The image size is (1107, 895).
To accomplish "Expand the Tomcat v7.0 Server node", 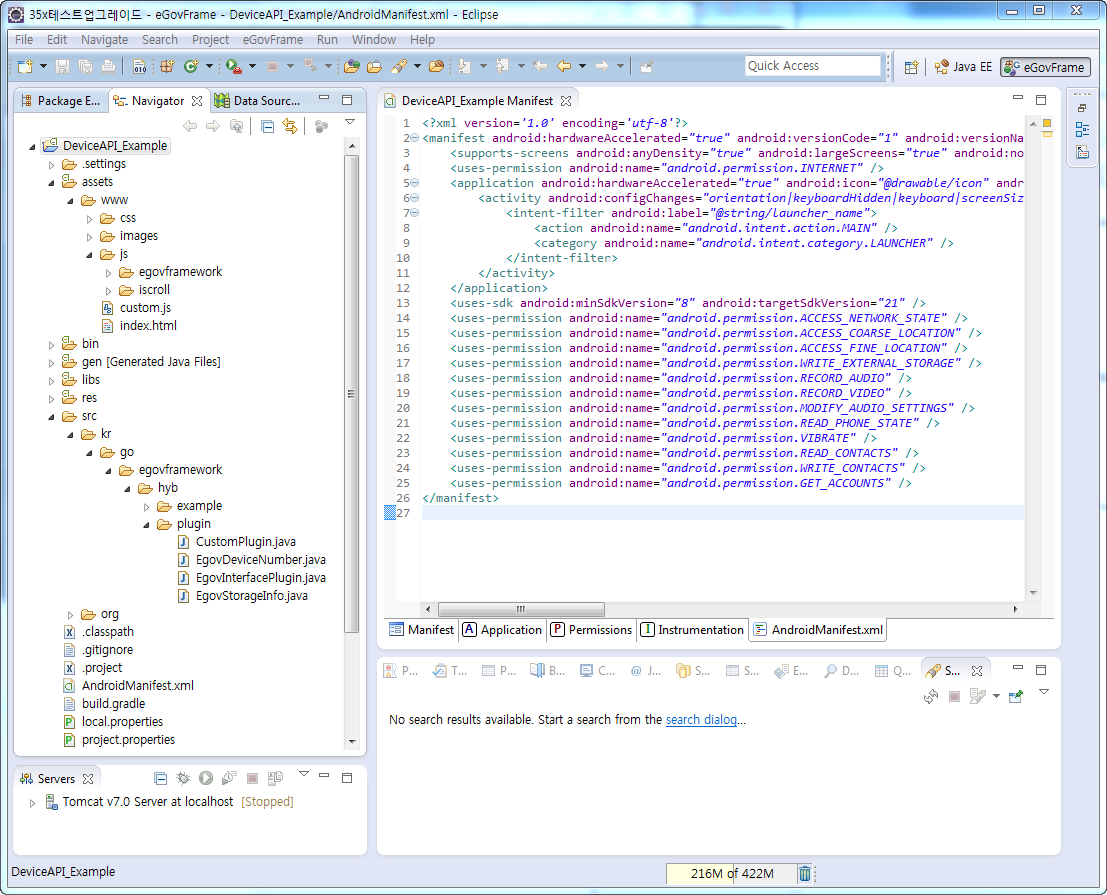I will coord(33,802).
